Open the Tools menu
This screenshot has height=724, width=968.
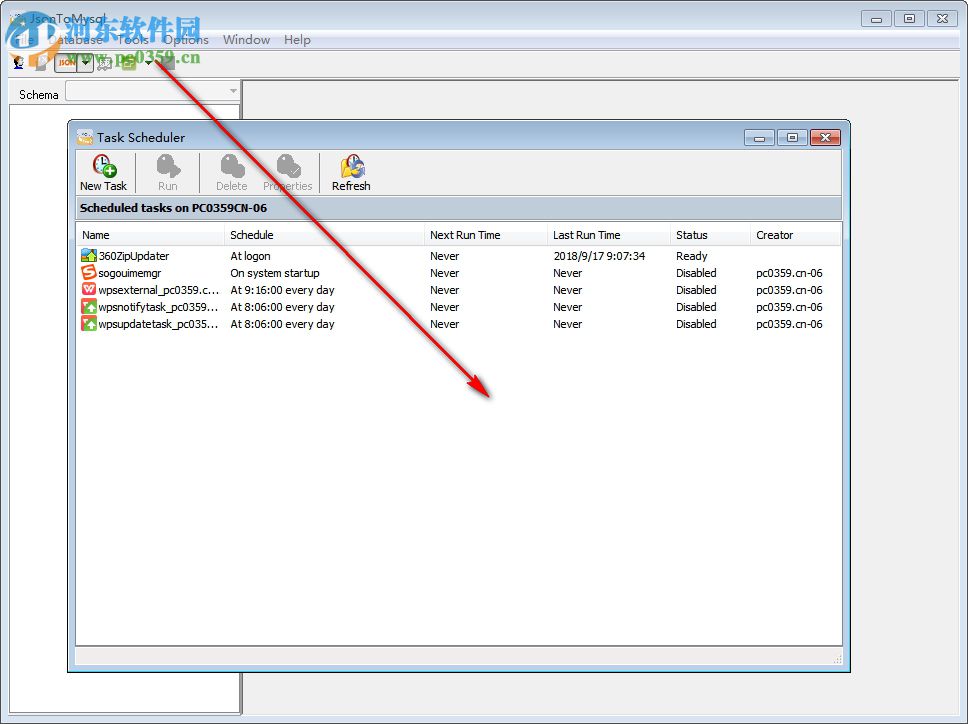[134, 40]
